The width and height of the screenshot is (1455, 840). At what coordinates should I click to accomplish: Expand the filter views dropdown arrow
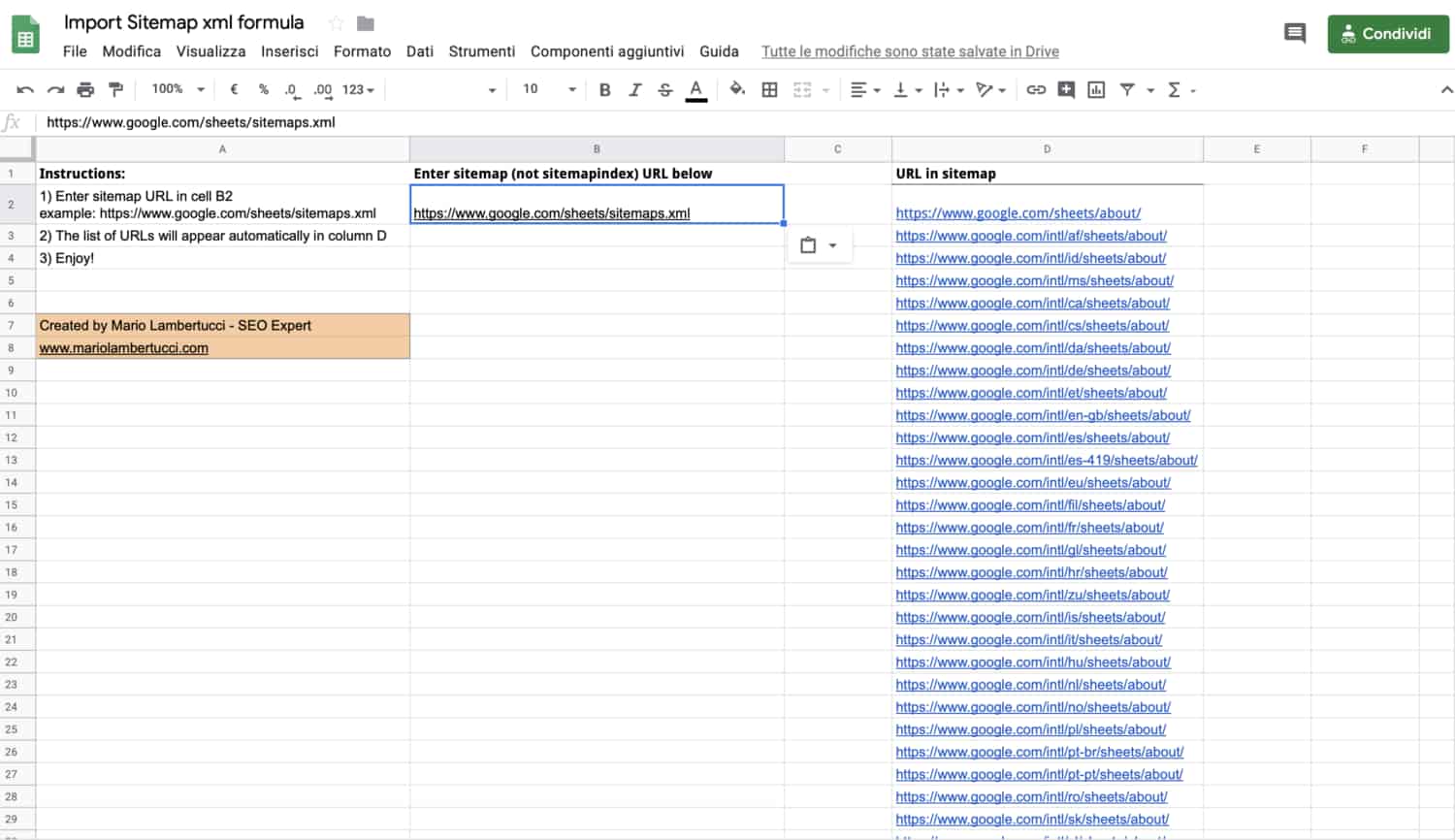(1150, 90)
